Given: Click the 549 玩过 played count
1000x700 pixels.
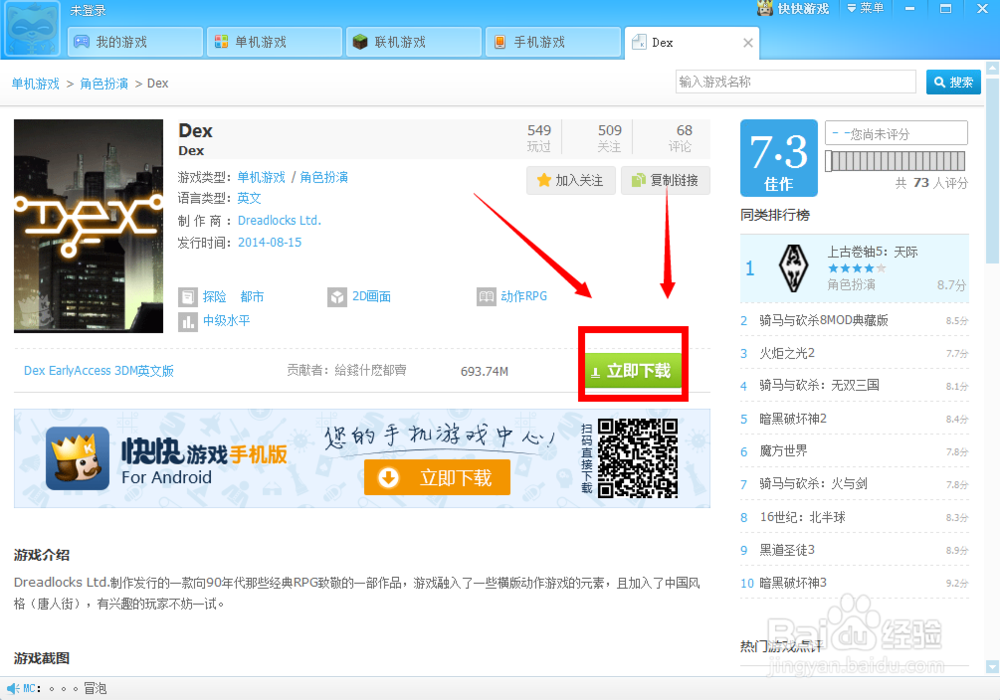Looking at the screenshot, I should click(539, 138).
